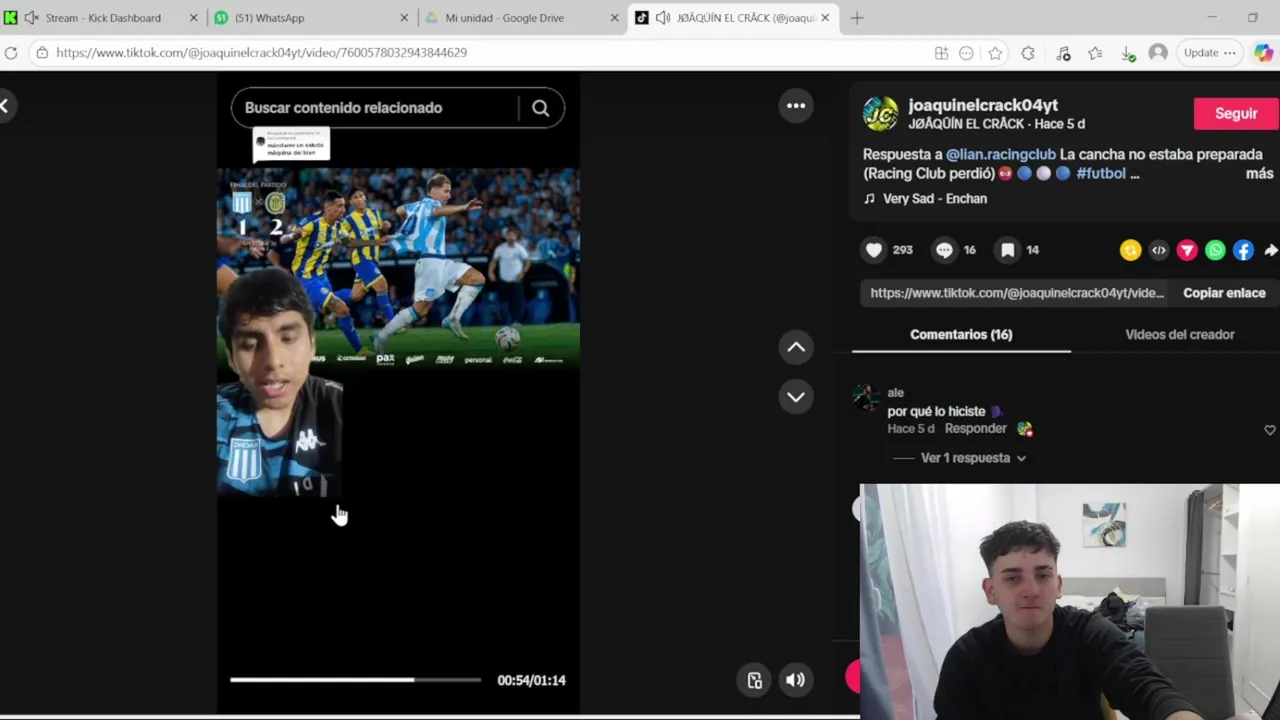
Task: Open address bar circle more-options icon
Action: coord(966,53)
